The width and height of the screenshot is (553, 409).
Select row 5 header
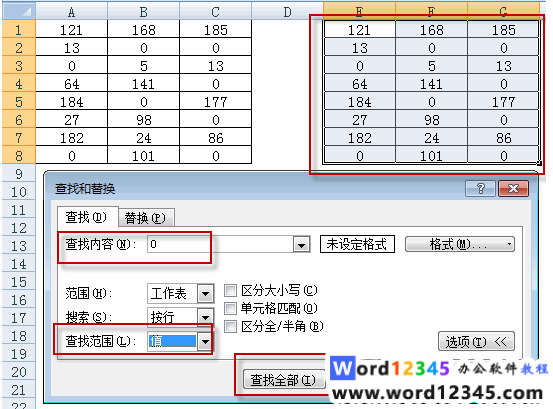19,101
